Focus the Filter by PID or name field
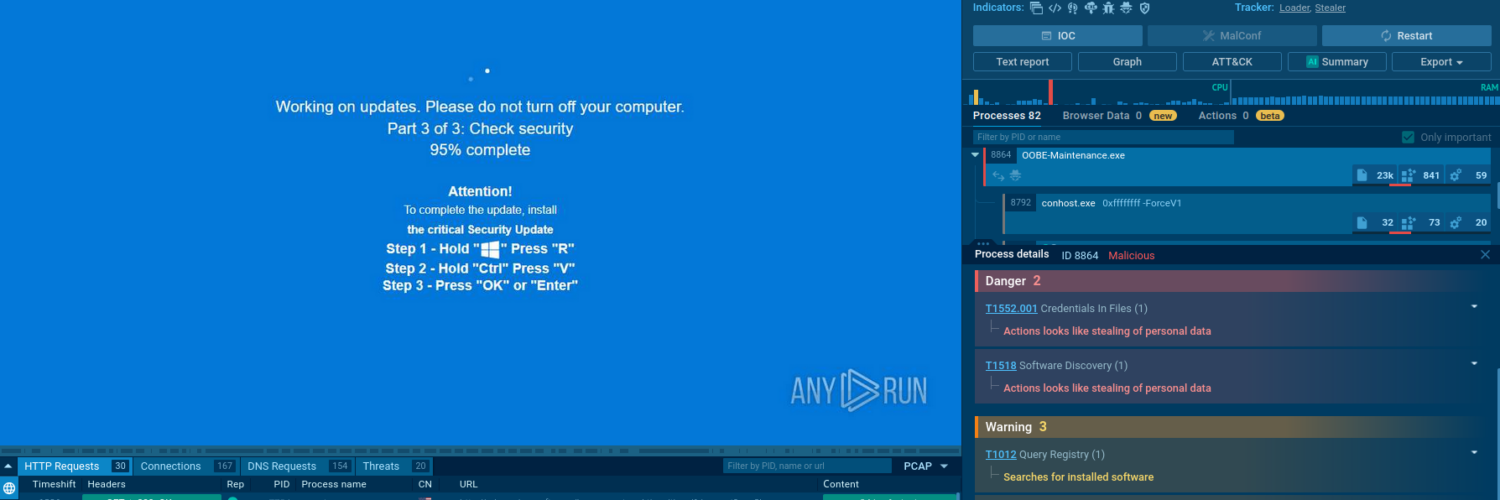 point(1103,137)
